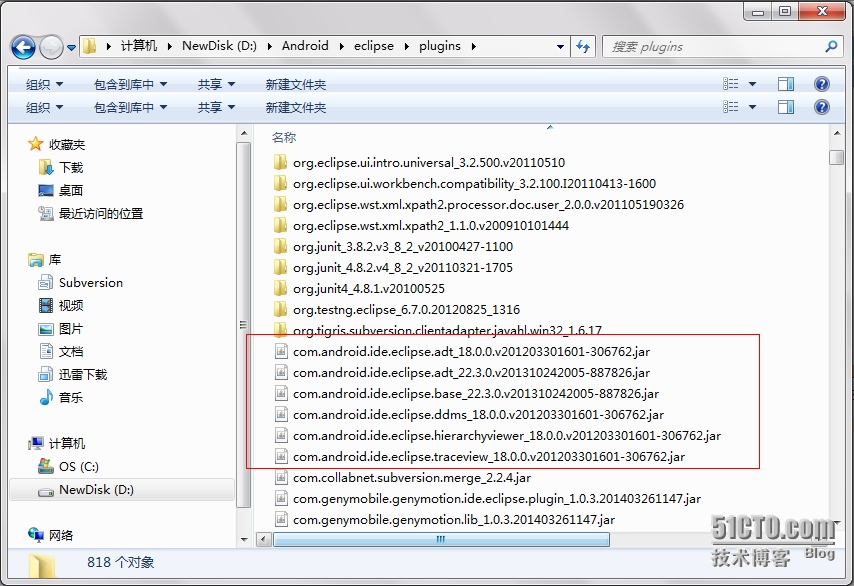Click folder icon of org.eclipse.wst.xml.xpath2_1.1.0
The image size is (854, 586).
[280, 225]
